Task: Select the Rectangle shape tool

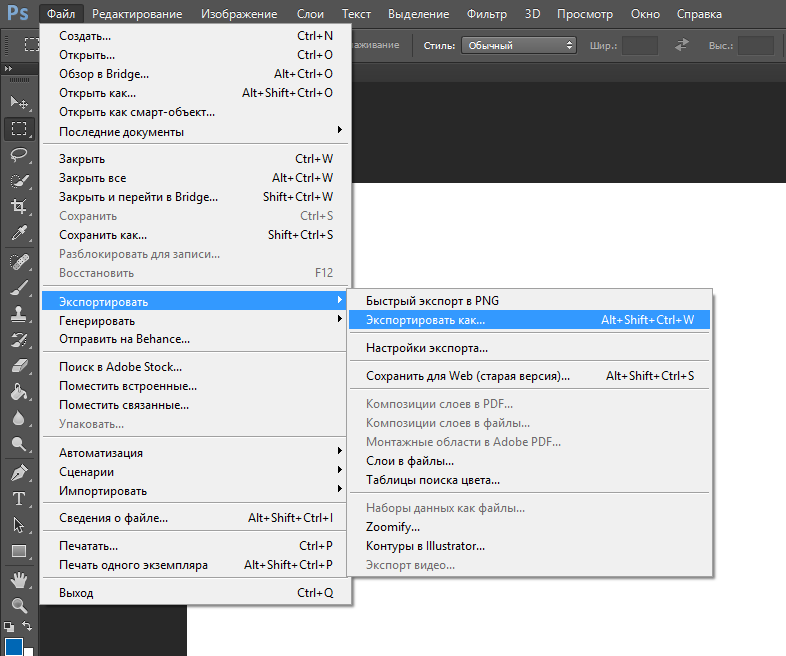Action: click(19, 551)
